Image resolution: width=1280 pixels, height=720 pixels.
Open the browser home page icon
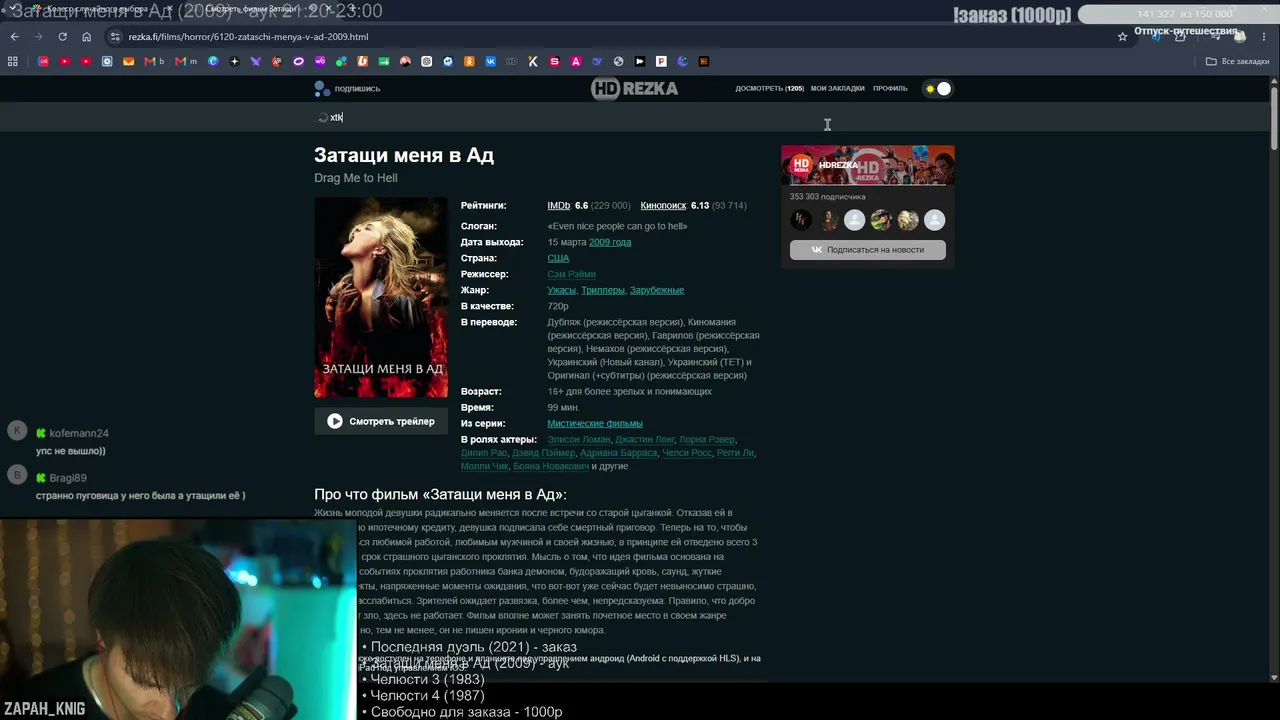point(87,37)
